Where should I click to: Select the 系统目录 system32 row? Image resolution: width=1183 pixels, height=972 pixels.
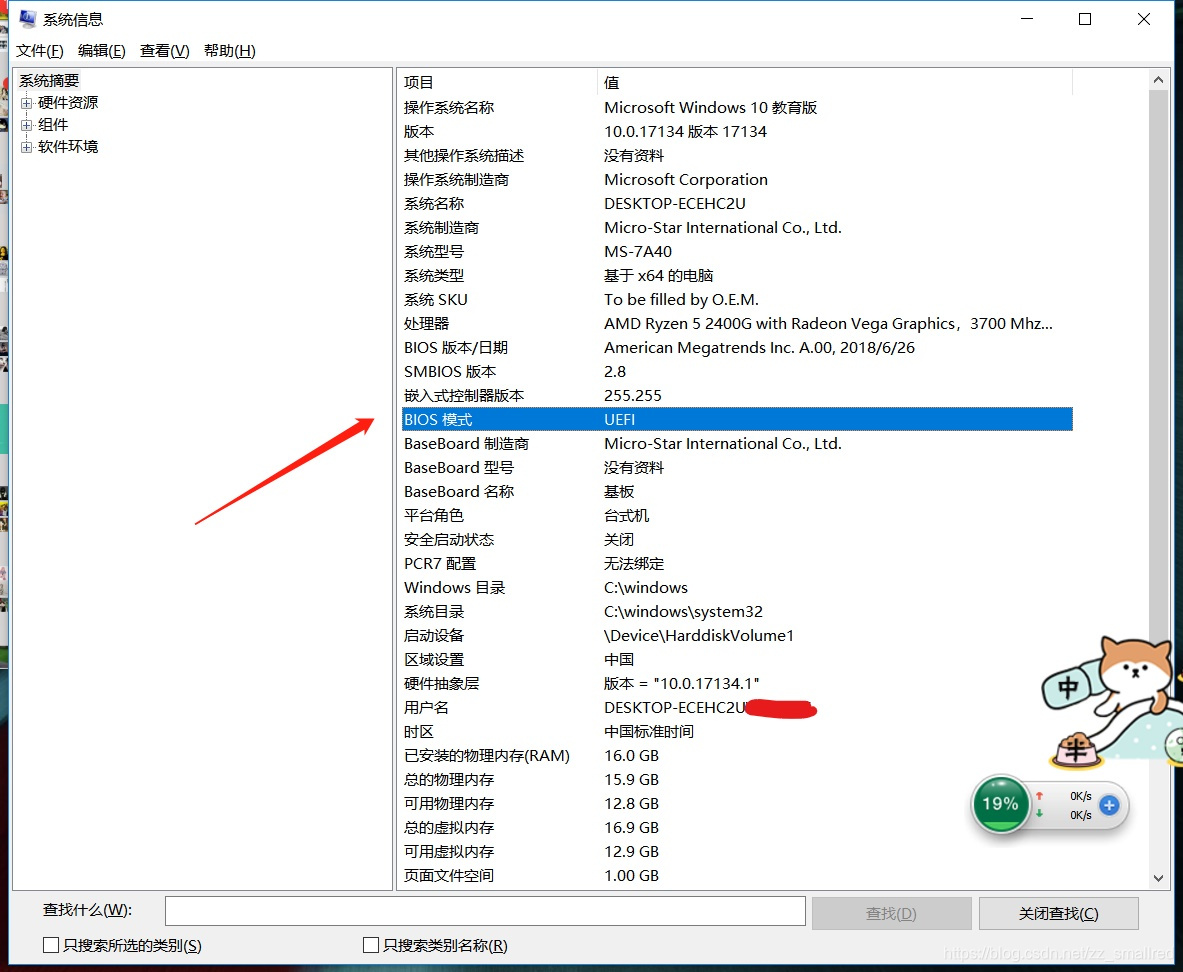737,611
